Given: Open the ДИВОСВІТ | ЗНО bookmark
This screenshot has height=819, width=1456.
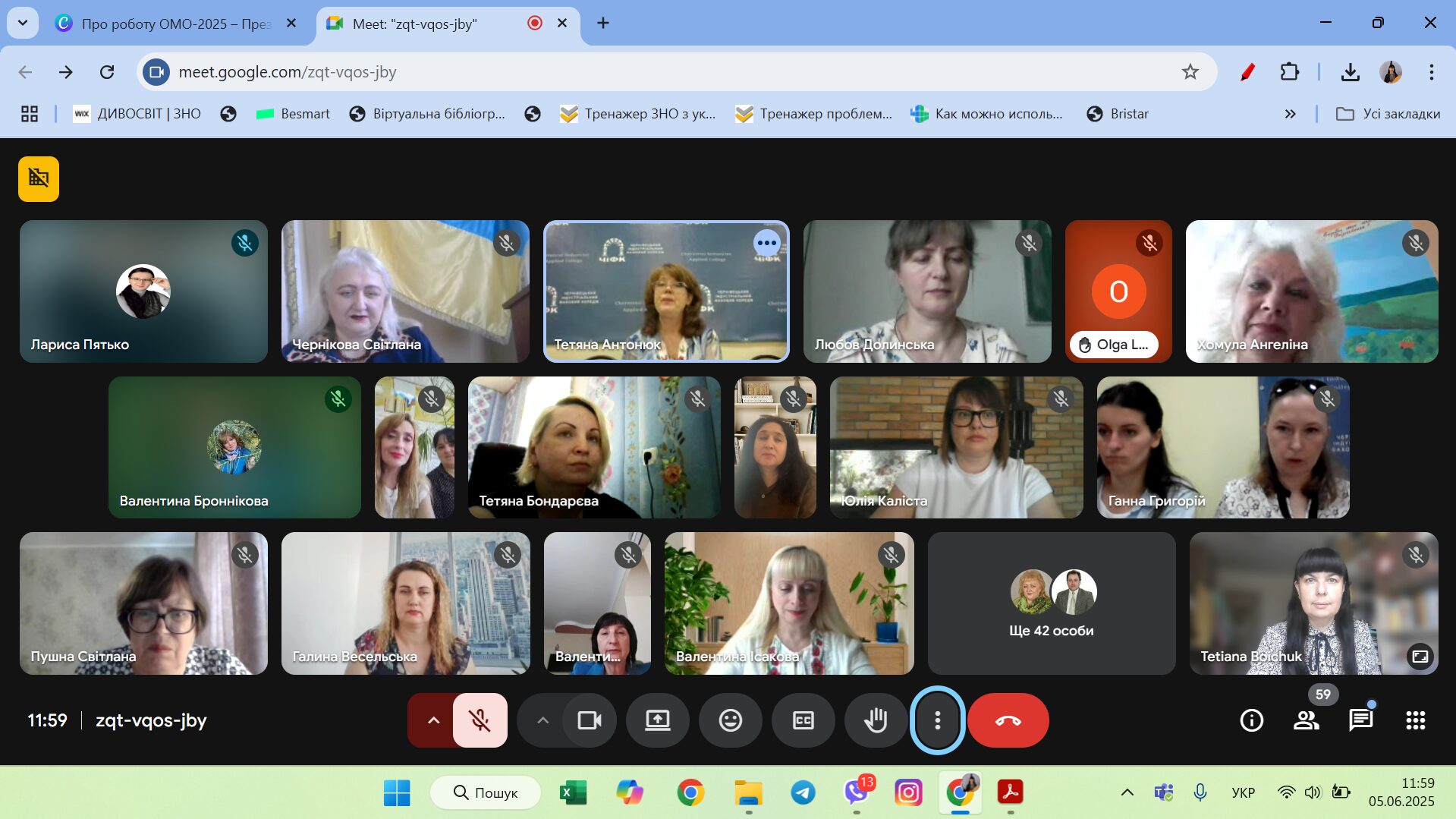Looking at the screenshot, I should tap(137, 114).
